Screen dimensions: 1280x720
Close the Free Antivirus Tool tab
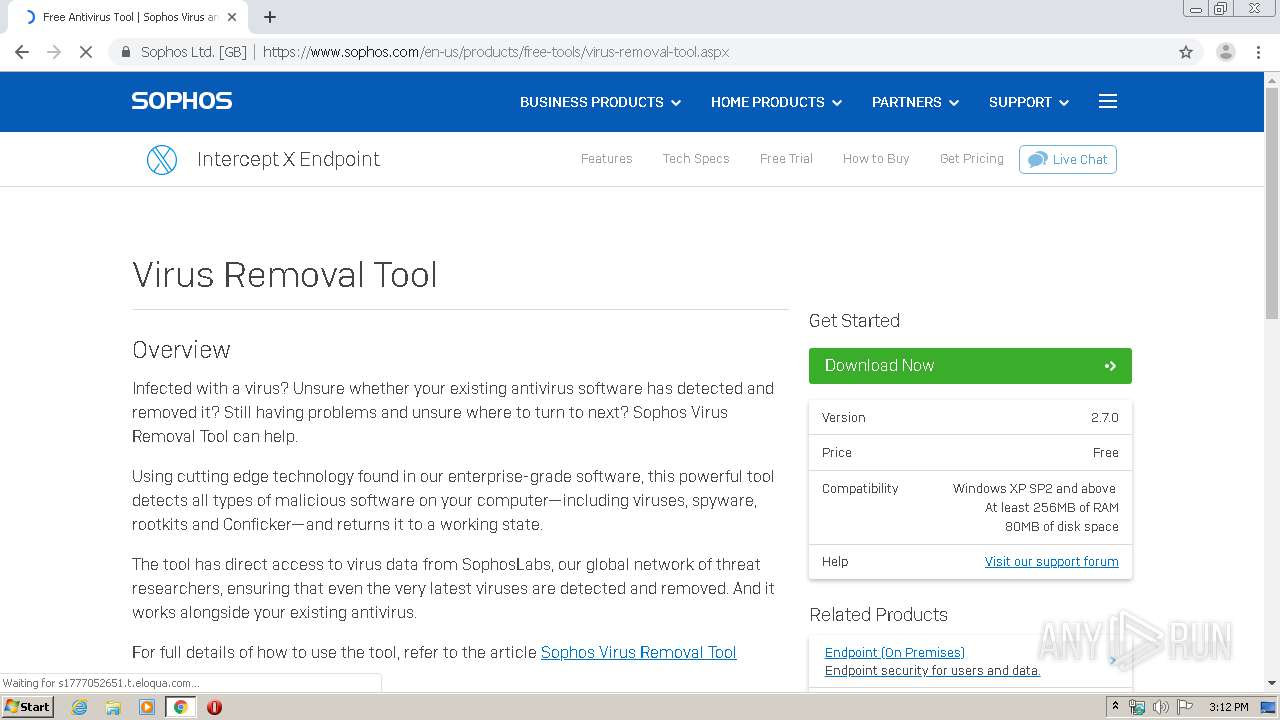pos(232,17)
